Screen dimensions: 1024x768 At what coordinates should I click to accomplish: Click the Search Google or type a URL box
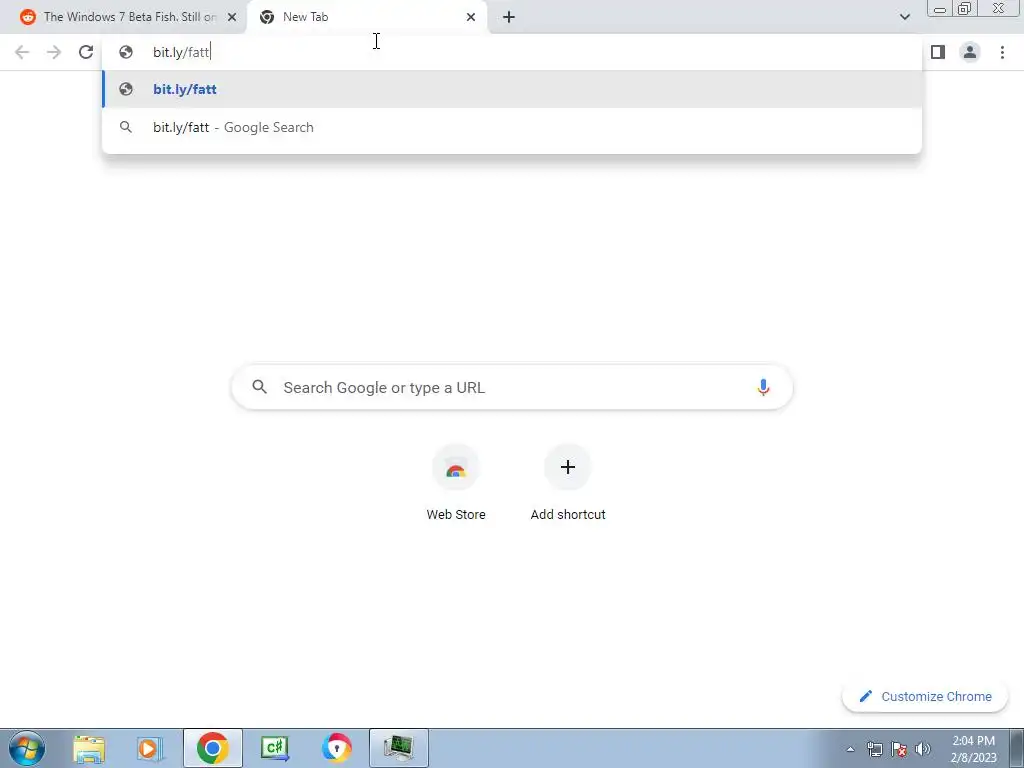(512, 387)
